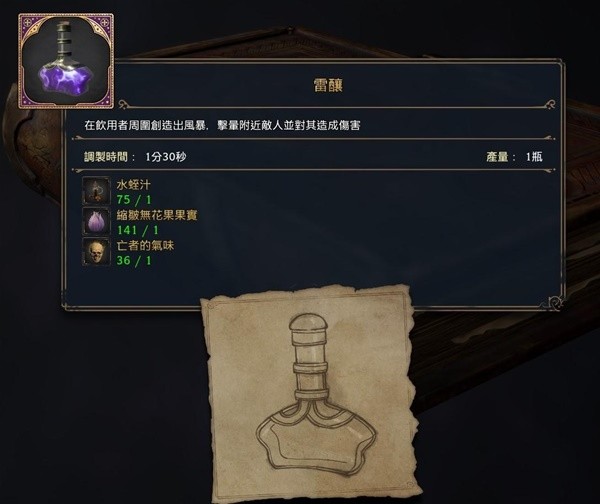The height and width of the screenshot is (504, 600).
Task: Select the shrivelfig fruit ingredient icon
Action: (x=96, y=221)
